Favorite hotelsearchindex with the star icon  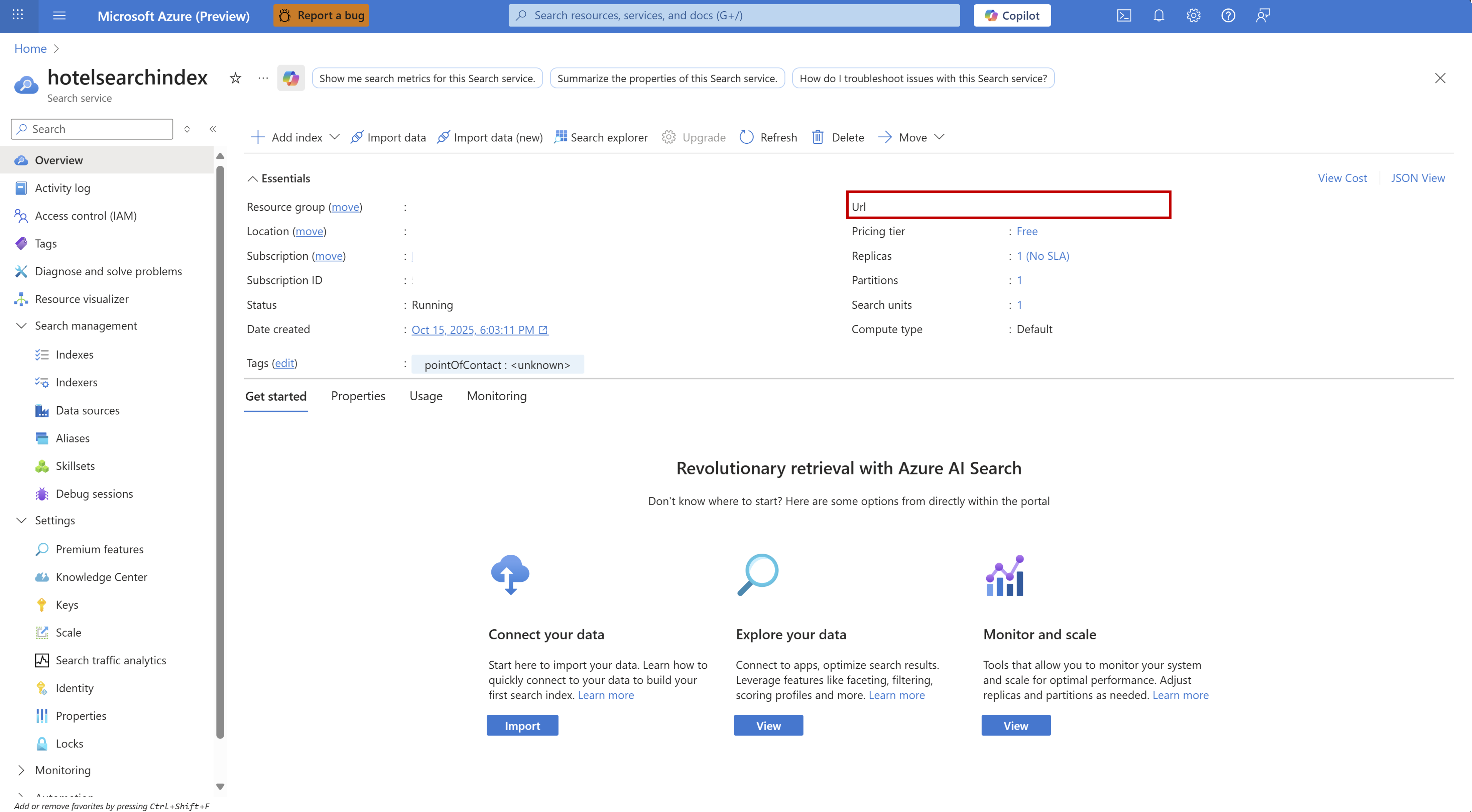click(235, 78)
